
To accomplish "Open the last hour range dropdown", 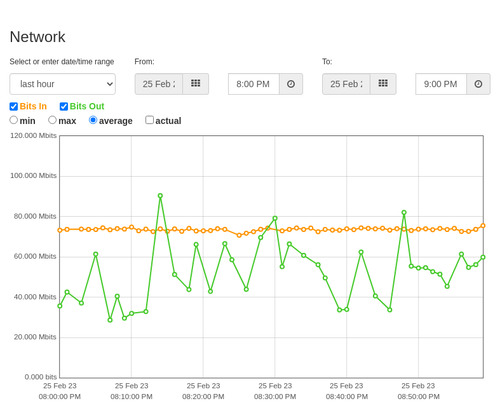I will (x=63, y=84).
